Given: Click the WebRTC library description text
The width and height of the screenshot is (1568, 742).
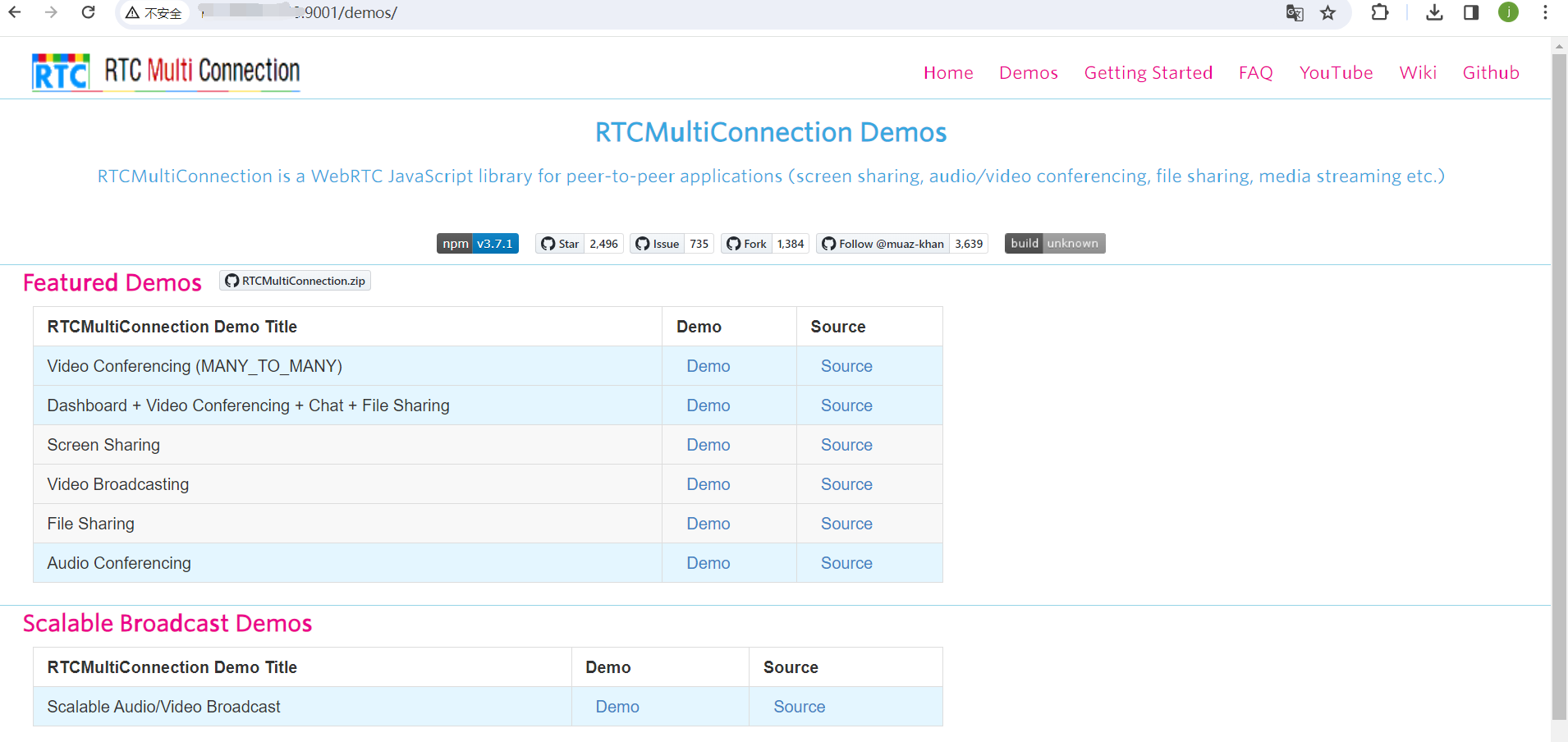Looking at the screenshot, I should pos(771,176).
